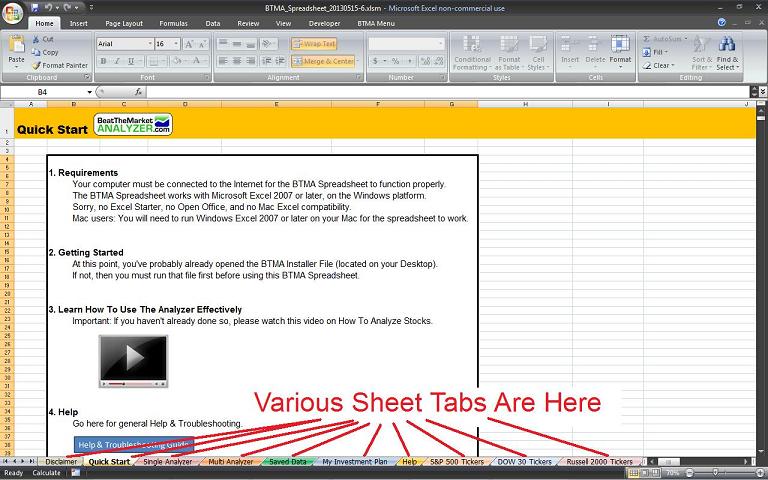
Task: Switch to the Page Layout ribbon tab
Action: (x=124, y=22)
